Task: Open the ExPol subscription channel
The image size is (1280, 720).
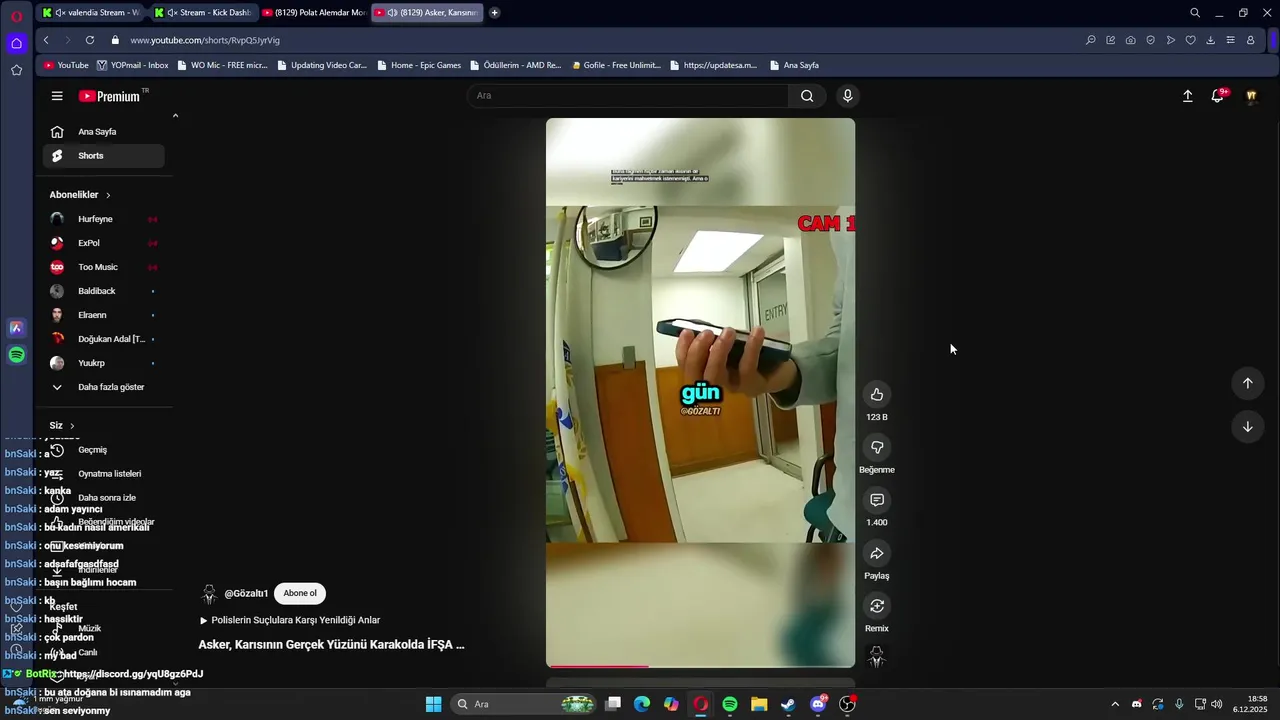Action: [104, 243]
